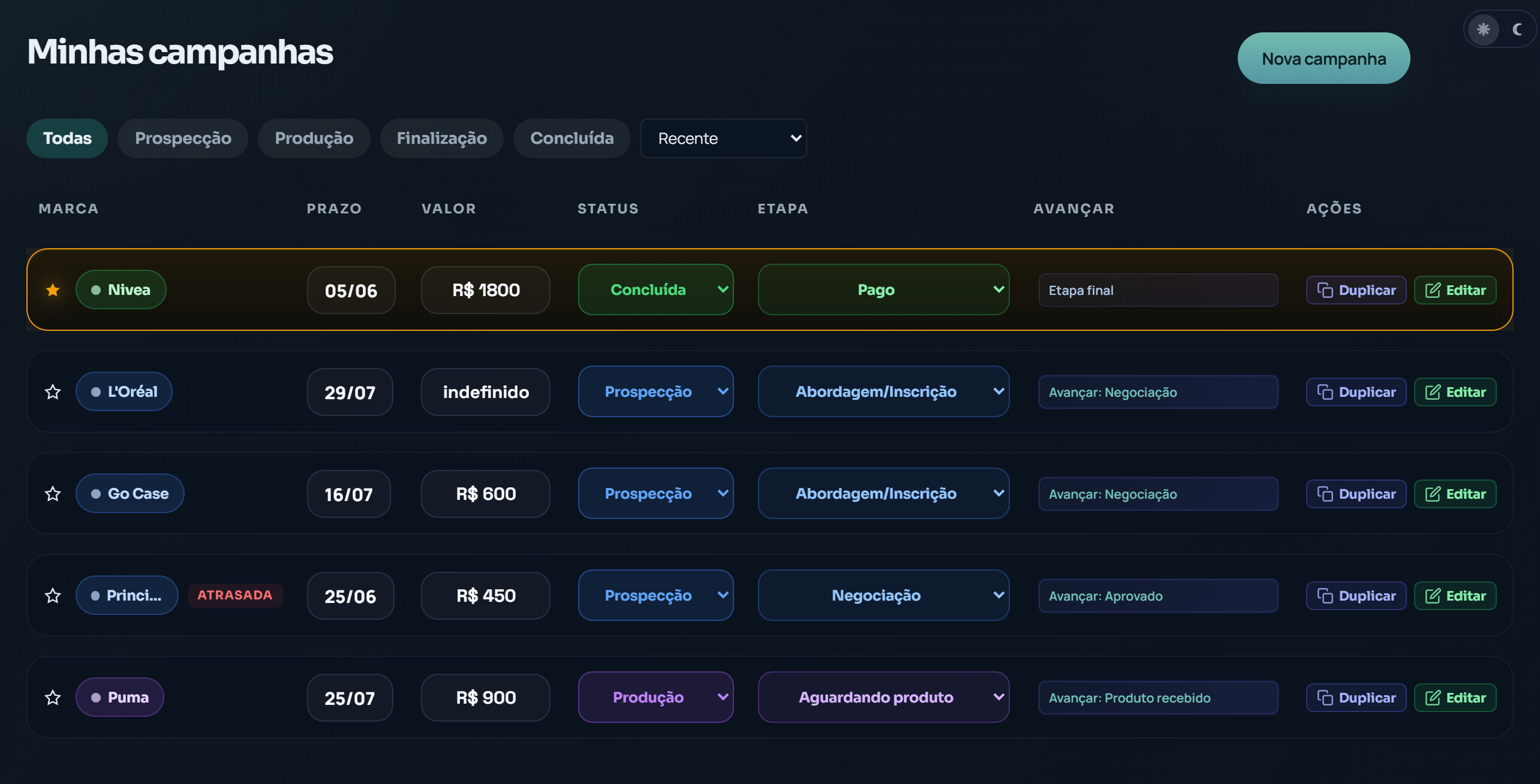Click the 25/06 deadline cell
1540x784 pixels.
coord(351,596)
